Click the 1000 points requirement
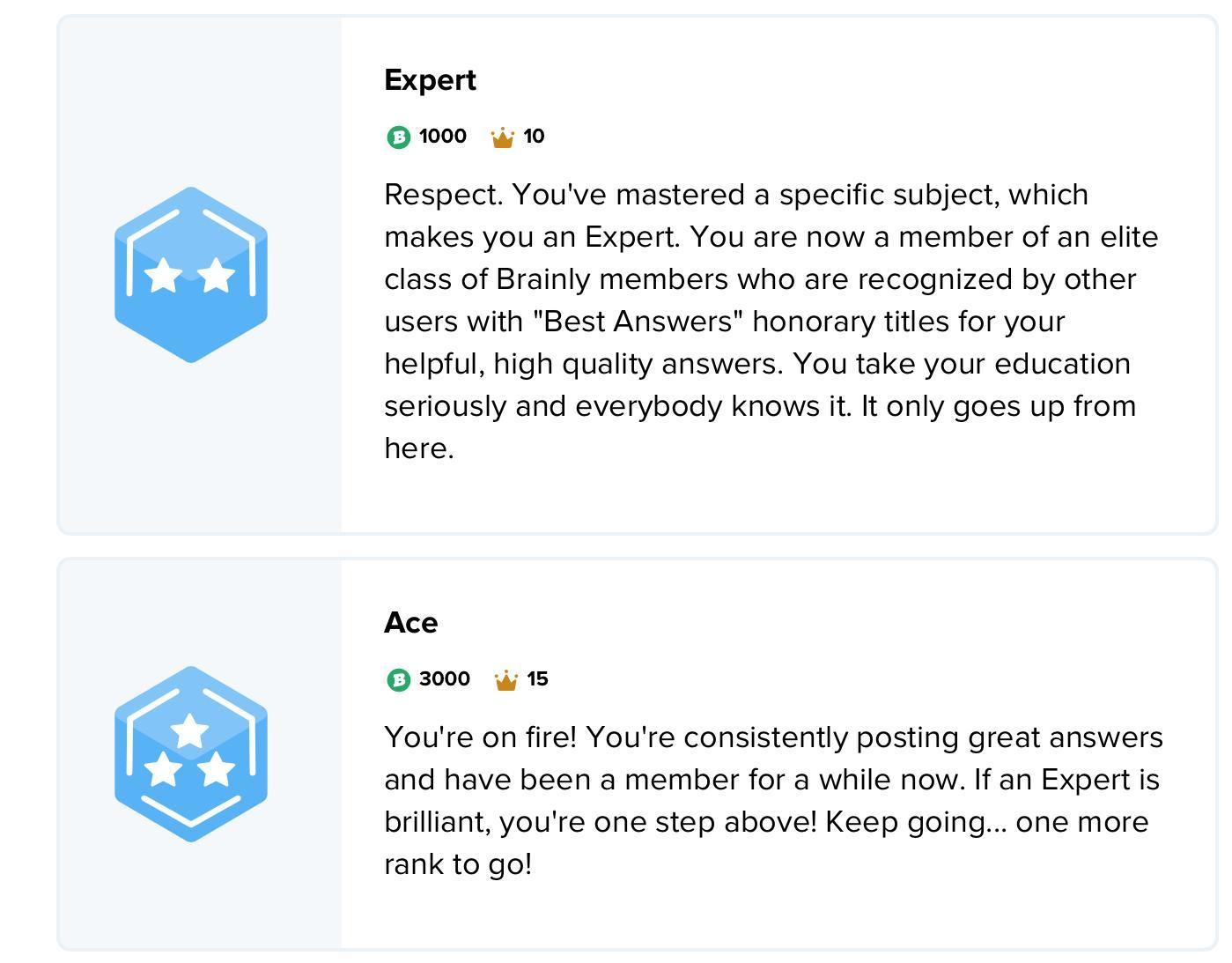 (442, 137)
